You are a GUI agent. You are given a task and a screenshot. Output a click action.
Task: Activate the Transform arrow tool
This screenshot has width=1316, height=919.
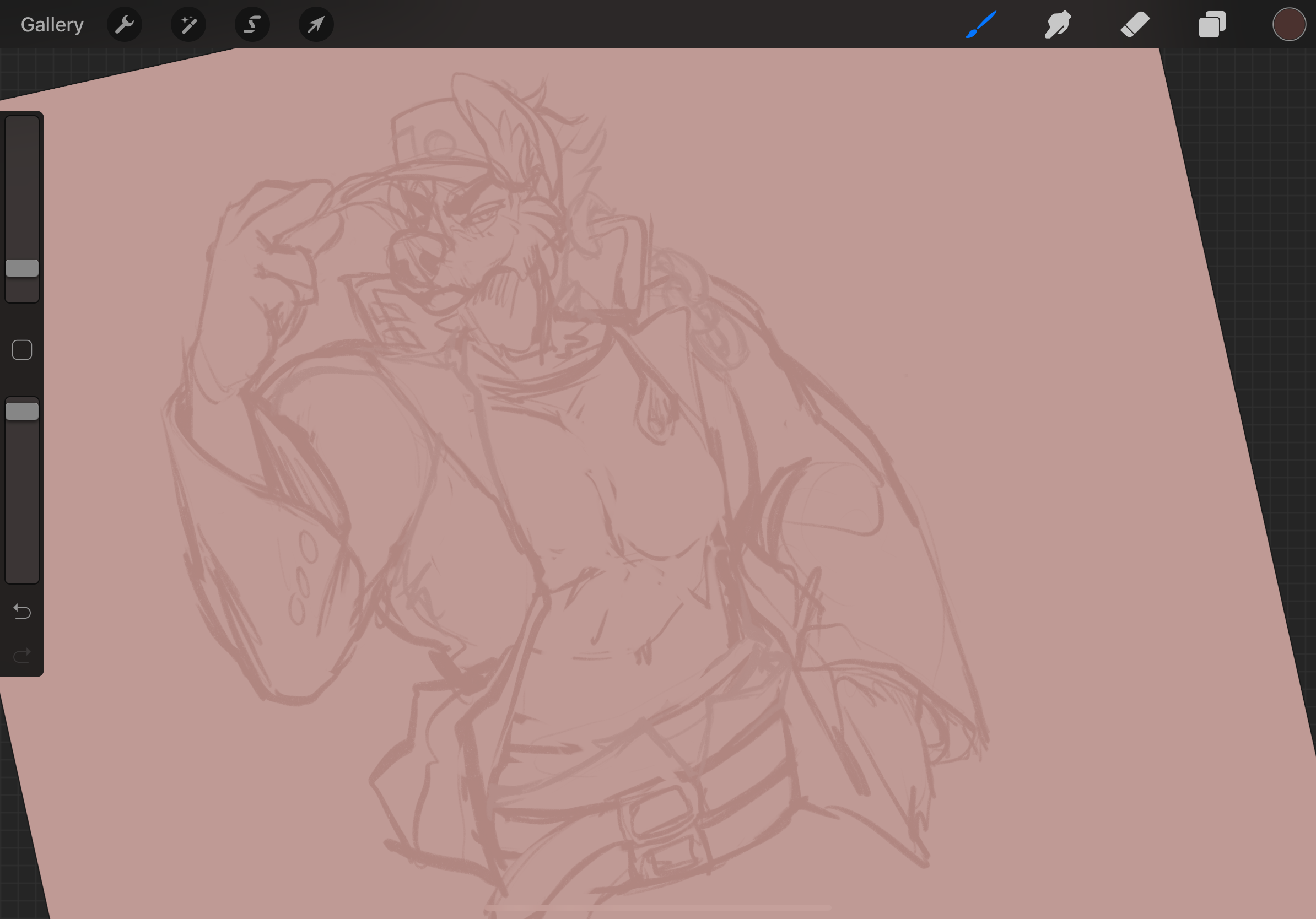tap(316, 25)
